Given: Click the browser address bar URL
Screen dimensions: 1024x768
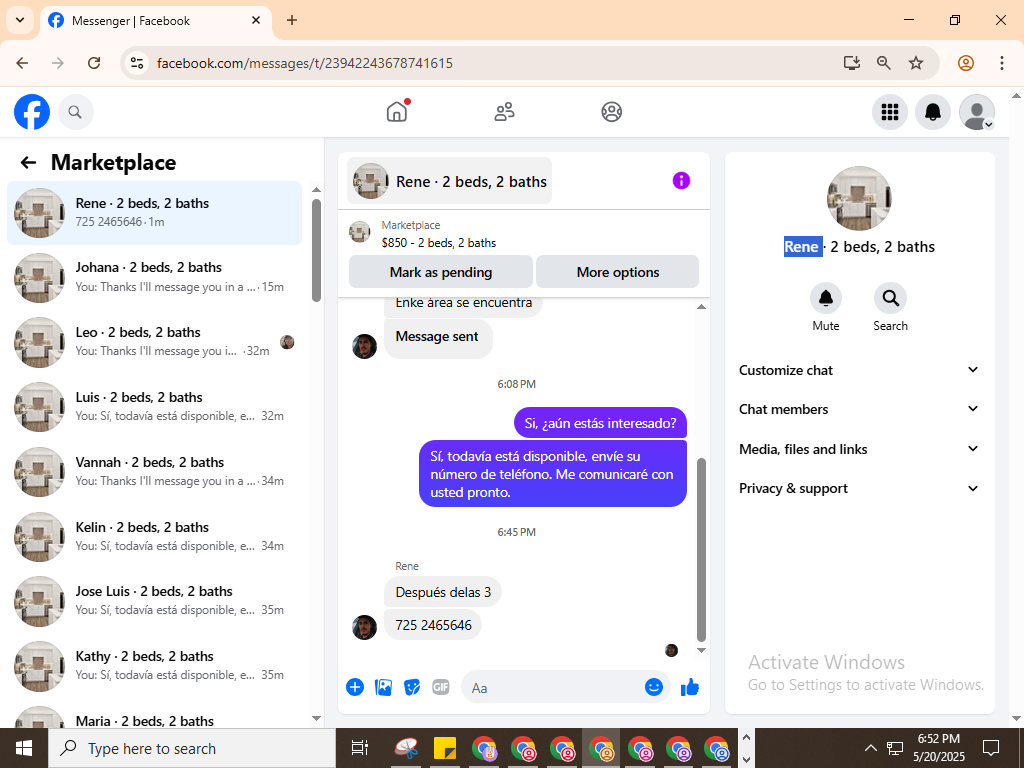Looking at the screenshot, I should coord(304,63).
